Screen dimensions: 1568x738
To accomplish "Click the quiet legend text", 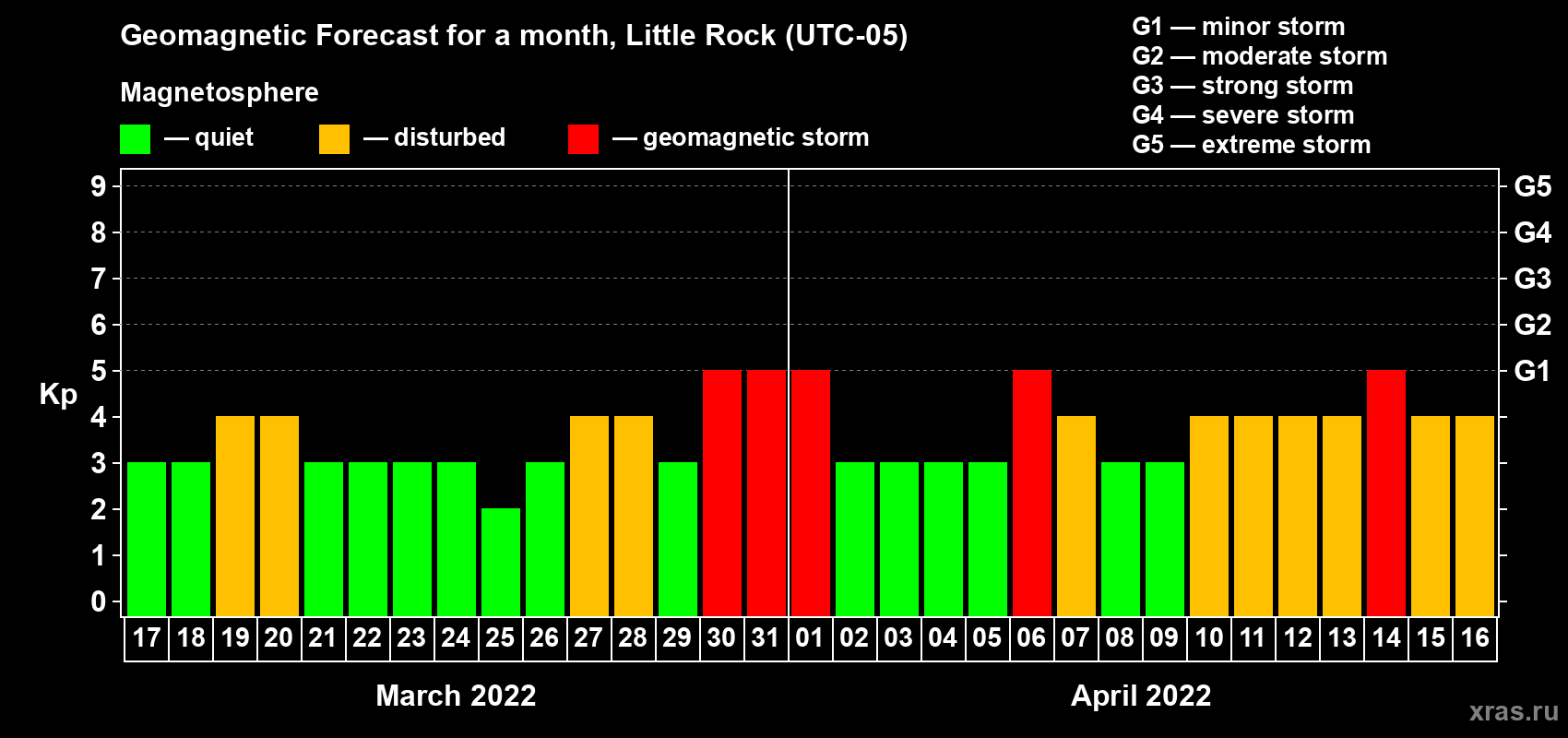I will tap(224, 137).
